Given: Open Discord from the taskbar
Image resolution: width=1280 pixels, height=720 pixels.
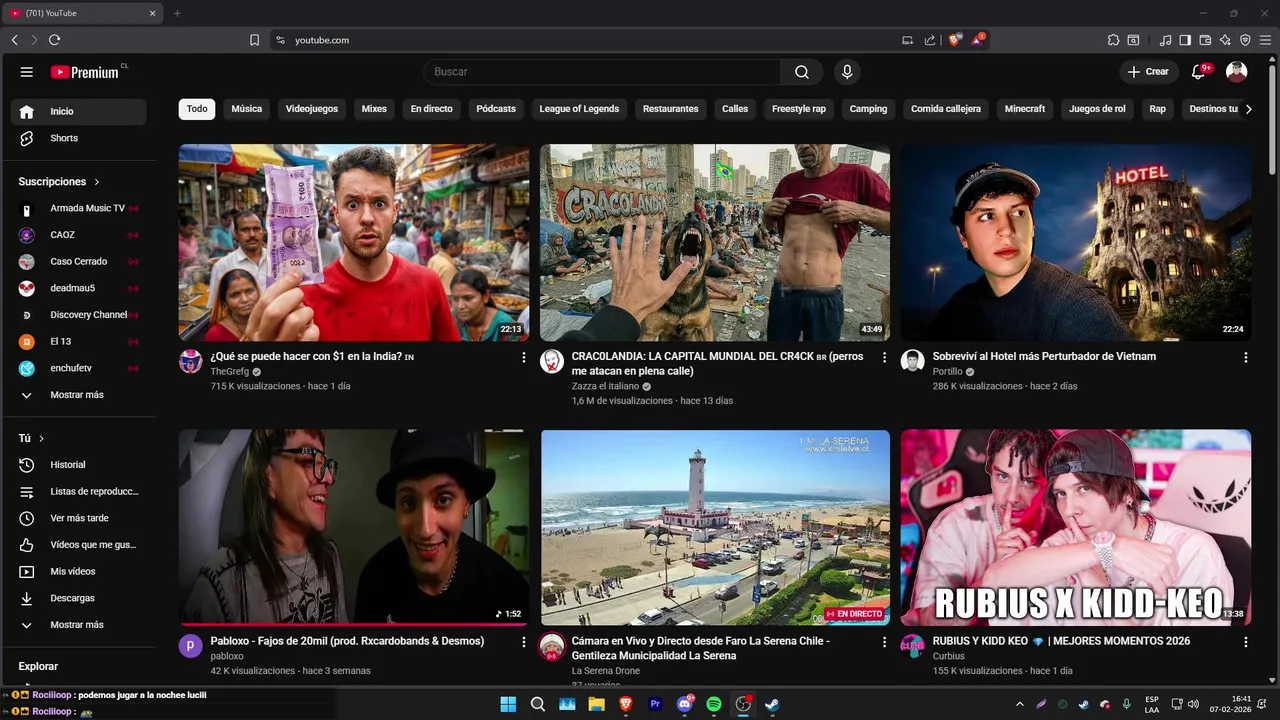Looking at the screenshot, I should (x=685, y=704).
